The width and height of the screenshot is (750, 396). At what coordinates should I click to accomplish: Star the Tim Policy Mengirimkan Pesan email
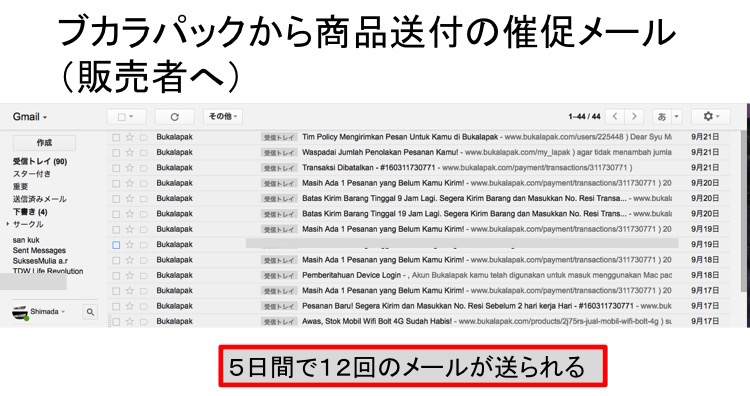click(130, 137)
